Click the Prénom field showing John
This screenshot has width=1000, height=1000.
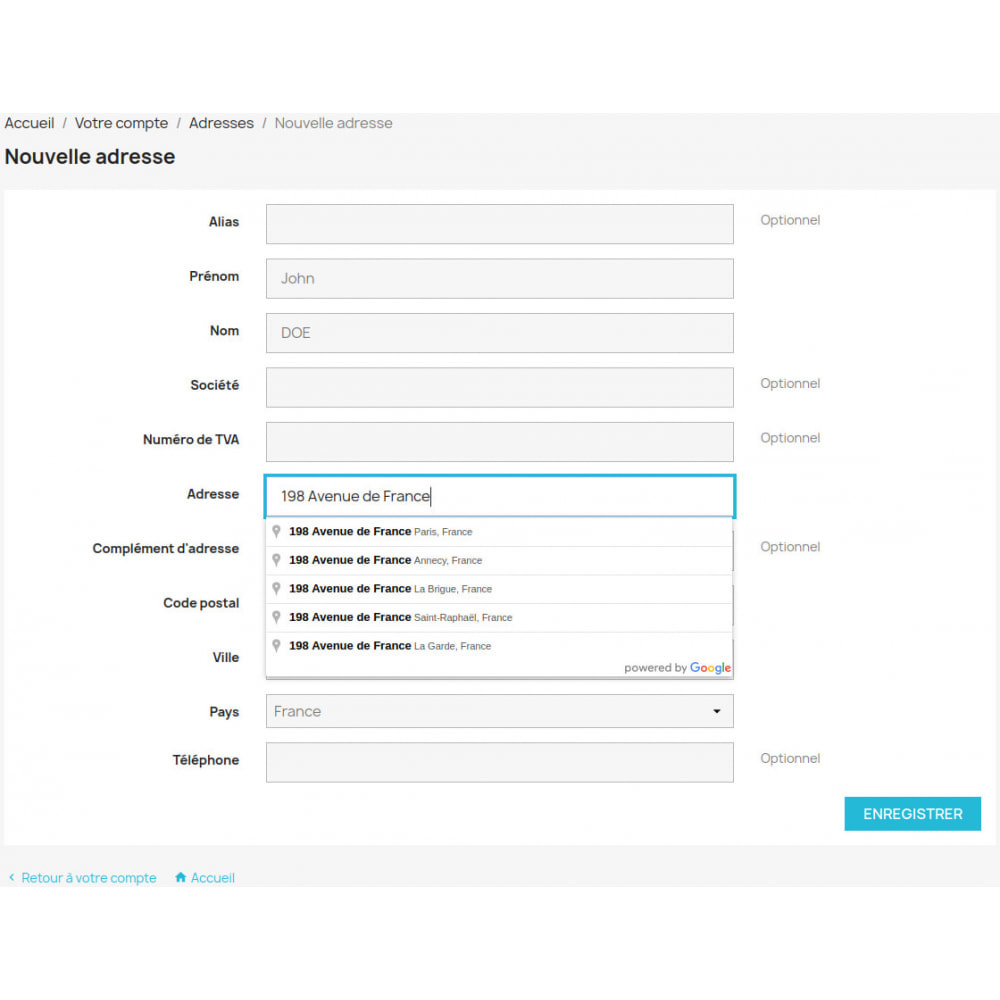tap(499, 278)
